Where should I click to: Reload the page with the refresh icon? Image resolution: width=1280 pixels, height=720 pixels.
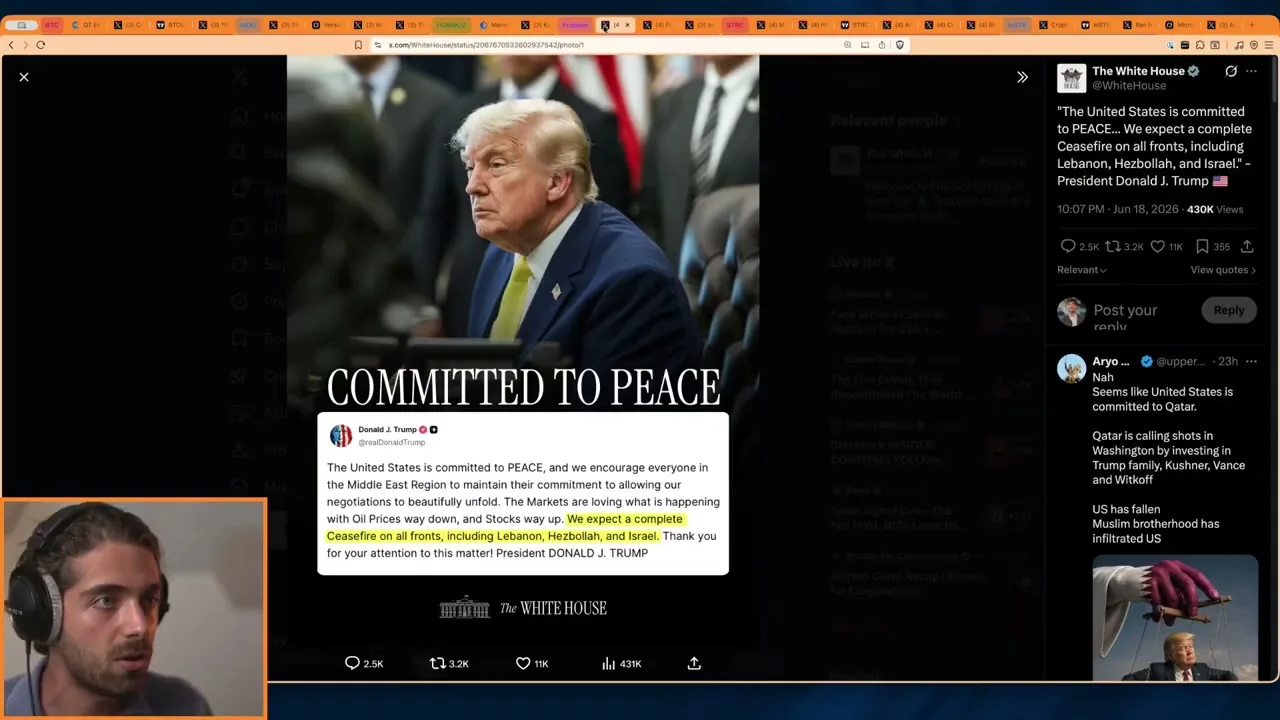[x=40, y=45]
